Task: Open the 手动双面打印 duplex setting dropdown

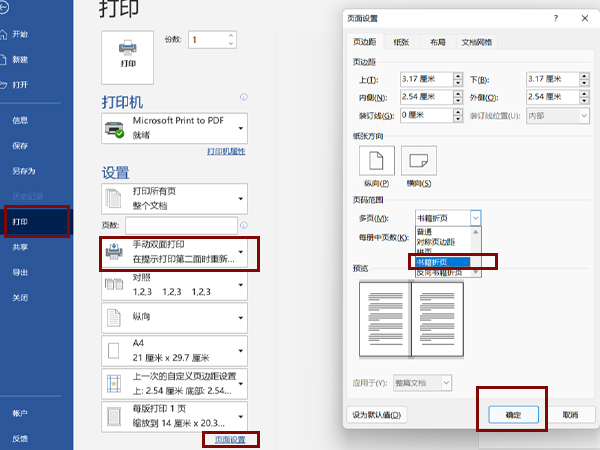Action: [x=175, y=253]
